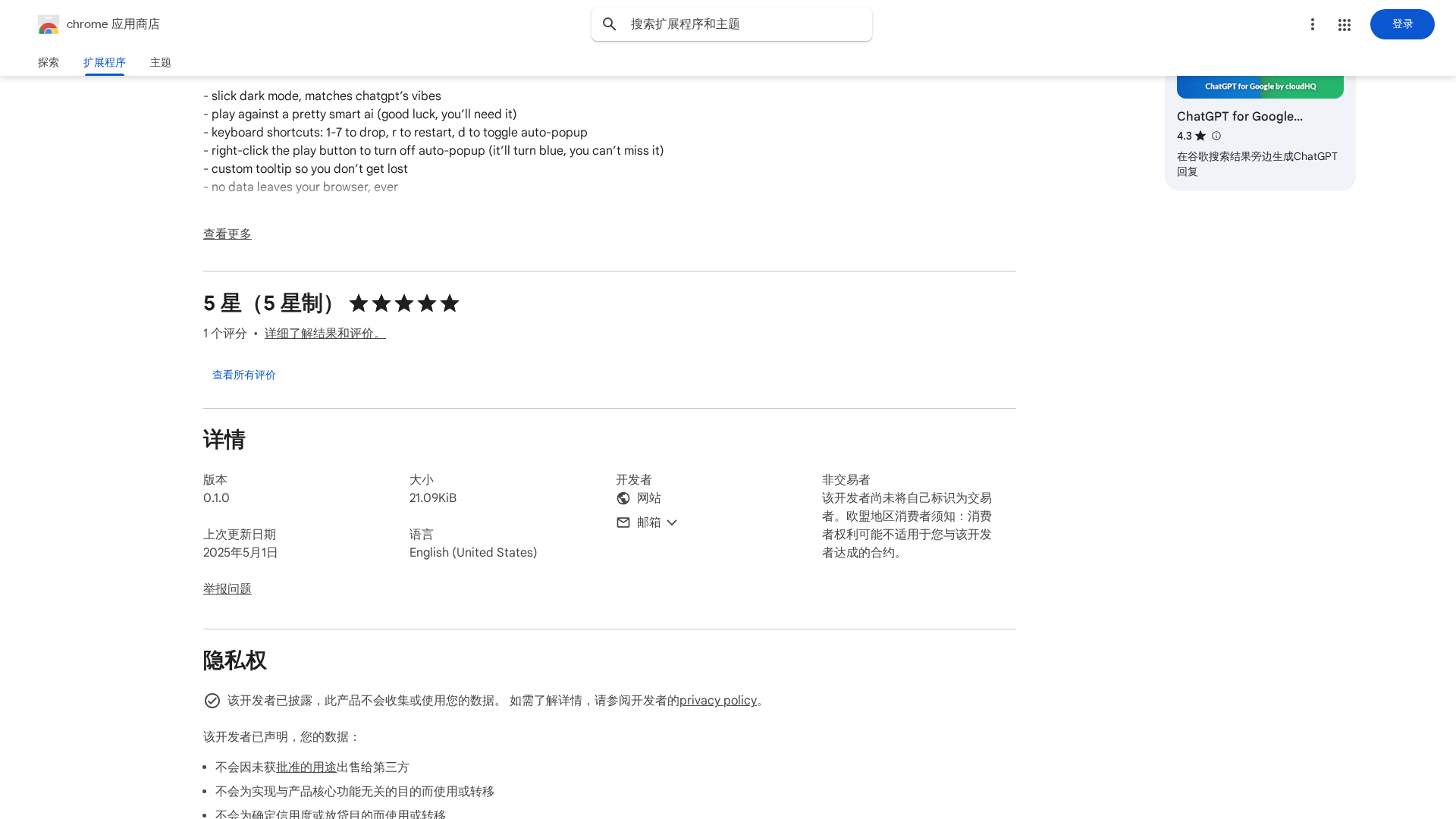The image size is (1456, 819).
Task: Expand description with 查看更多
Action: coord(227,234)
